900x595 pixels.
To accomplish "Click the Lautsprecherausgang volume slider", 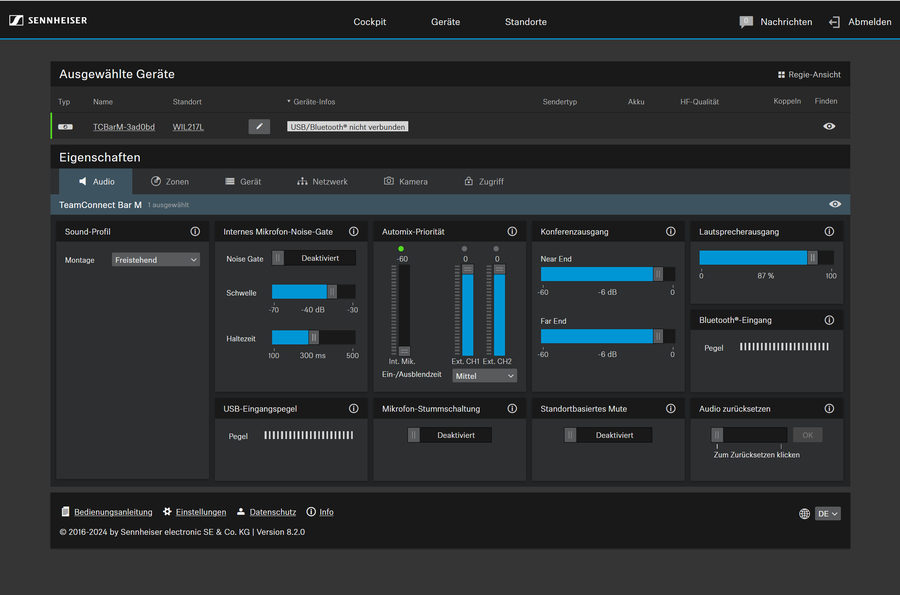I will coord(766,258).
